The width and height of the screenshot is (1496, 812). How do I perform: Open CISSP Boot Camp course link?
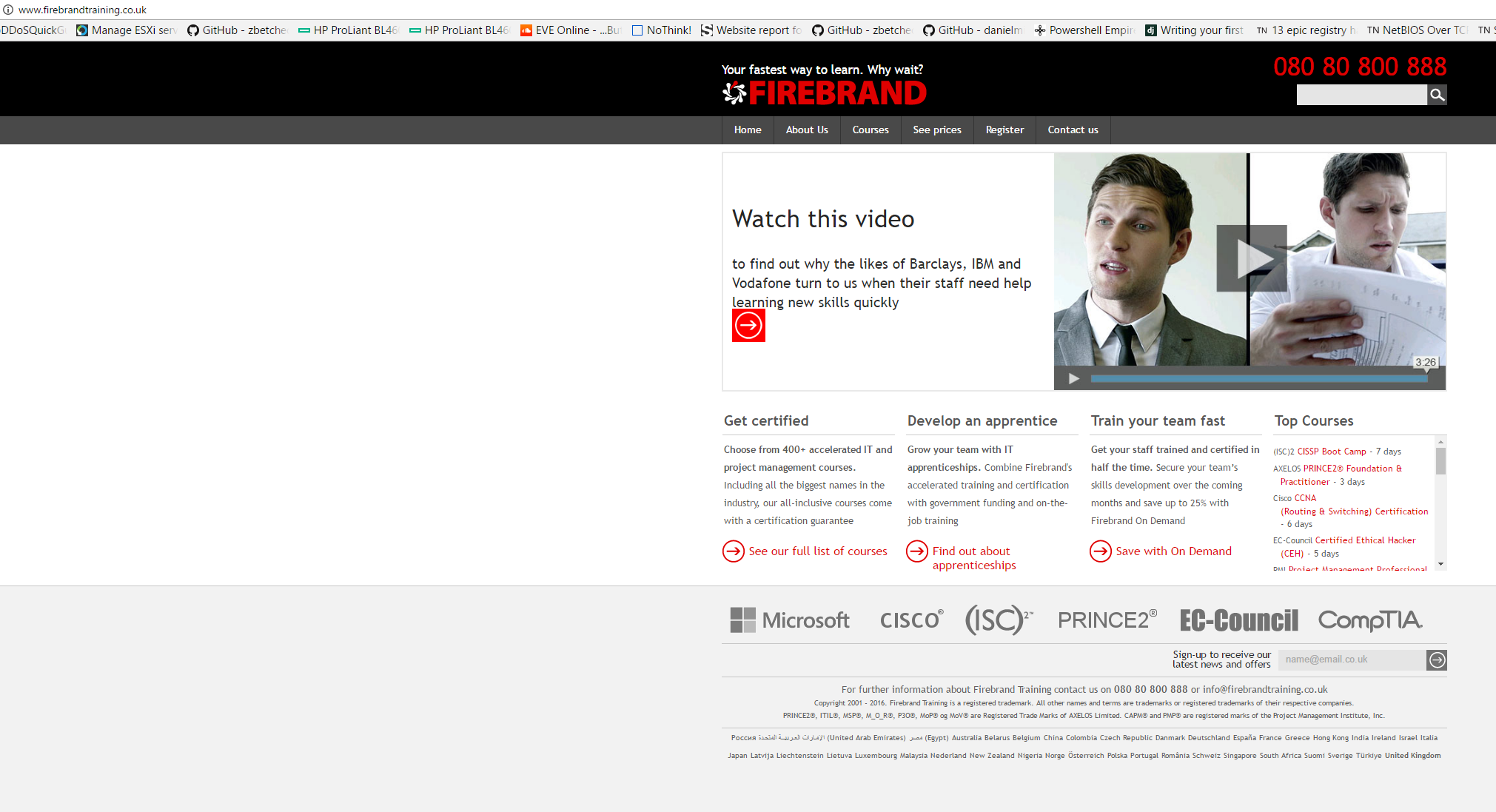click(1332, 452)
